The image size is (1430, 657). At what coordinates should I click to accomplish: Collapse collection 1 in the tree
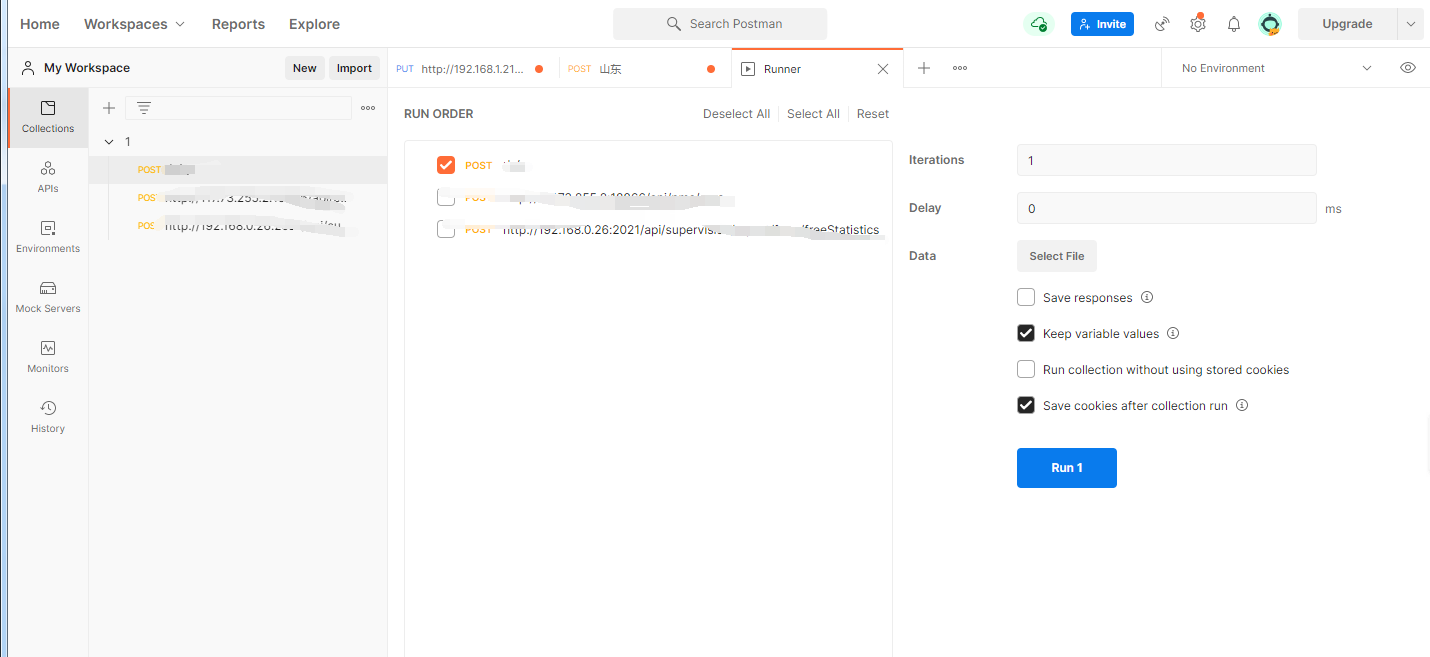point(109,142)
